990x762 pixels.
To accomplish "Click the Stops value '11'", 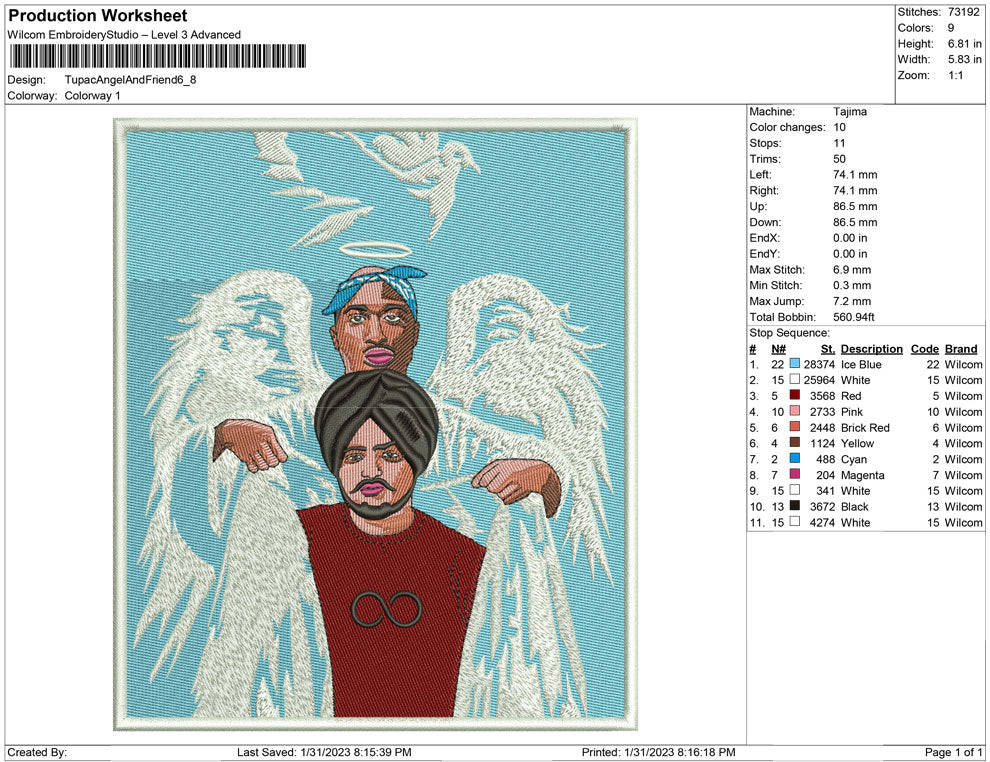I will (x=839, y=143).
